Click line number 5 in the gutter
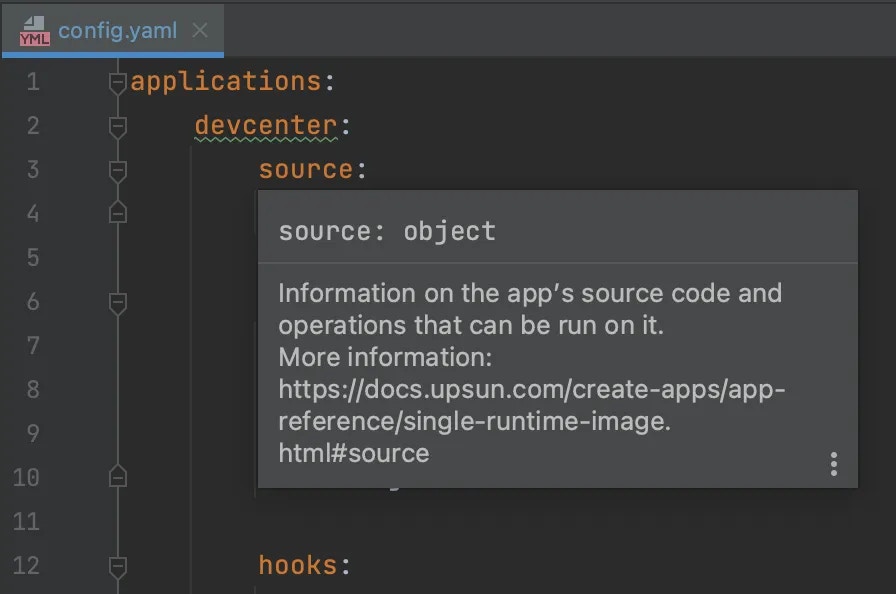 31,257
